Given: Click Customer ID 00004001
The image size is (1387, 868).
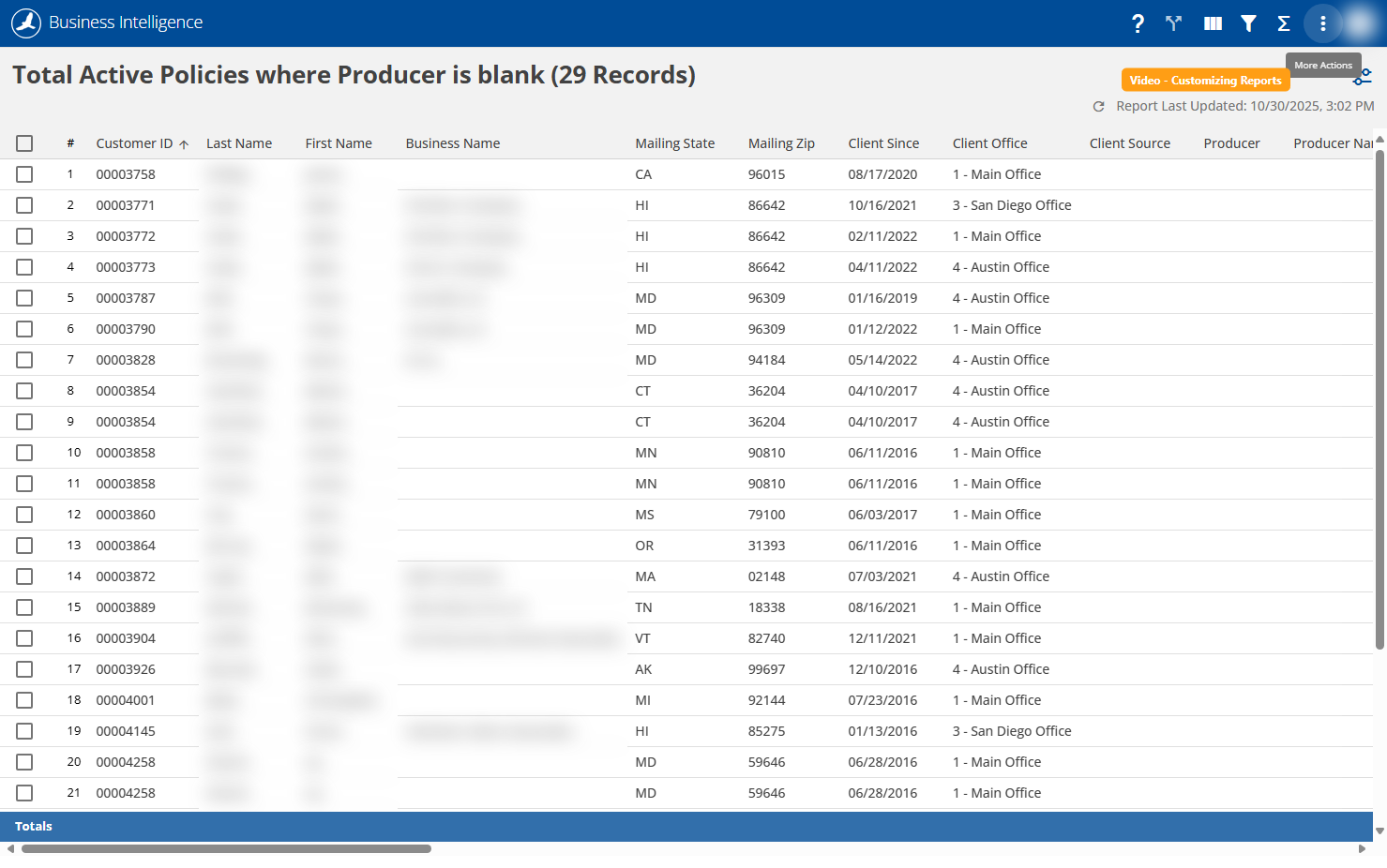Looking at the screenshot, I should 126,700.
